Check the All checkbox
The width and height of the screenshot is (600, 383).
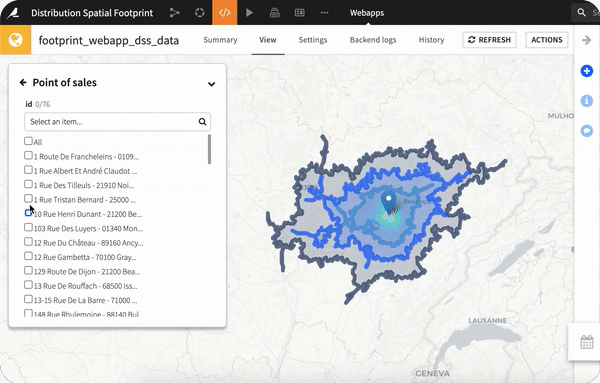click(28, 141)
